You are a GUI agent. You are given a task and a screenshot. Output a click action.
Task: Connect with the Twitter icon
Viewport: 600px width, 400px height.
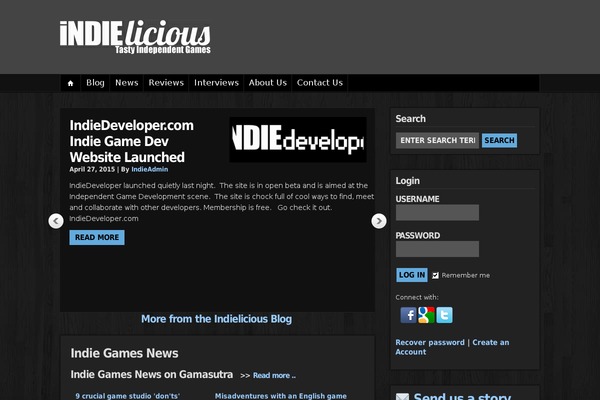(x=444, y=315)
